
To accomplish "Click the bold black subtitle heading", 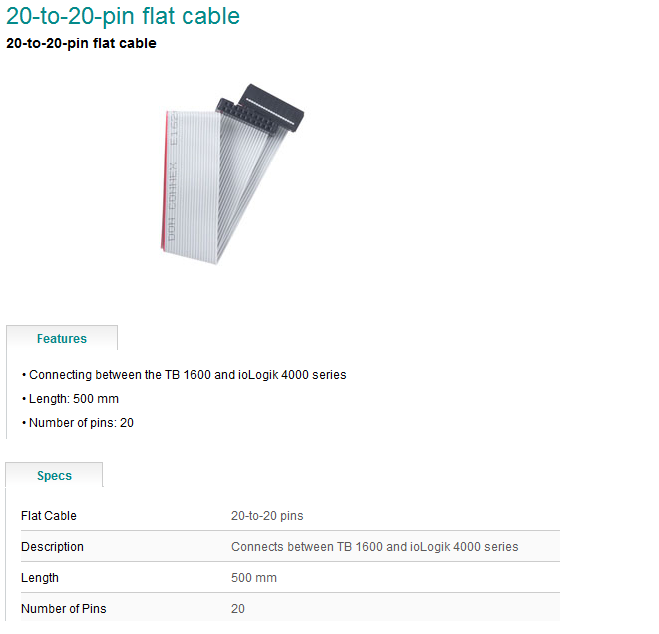I will click(81, 43).
